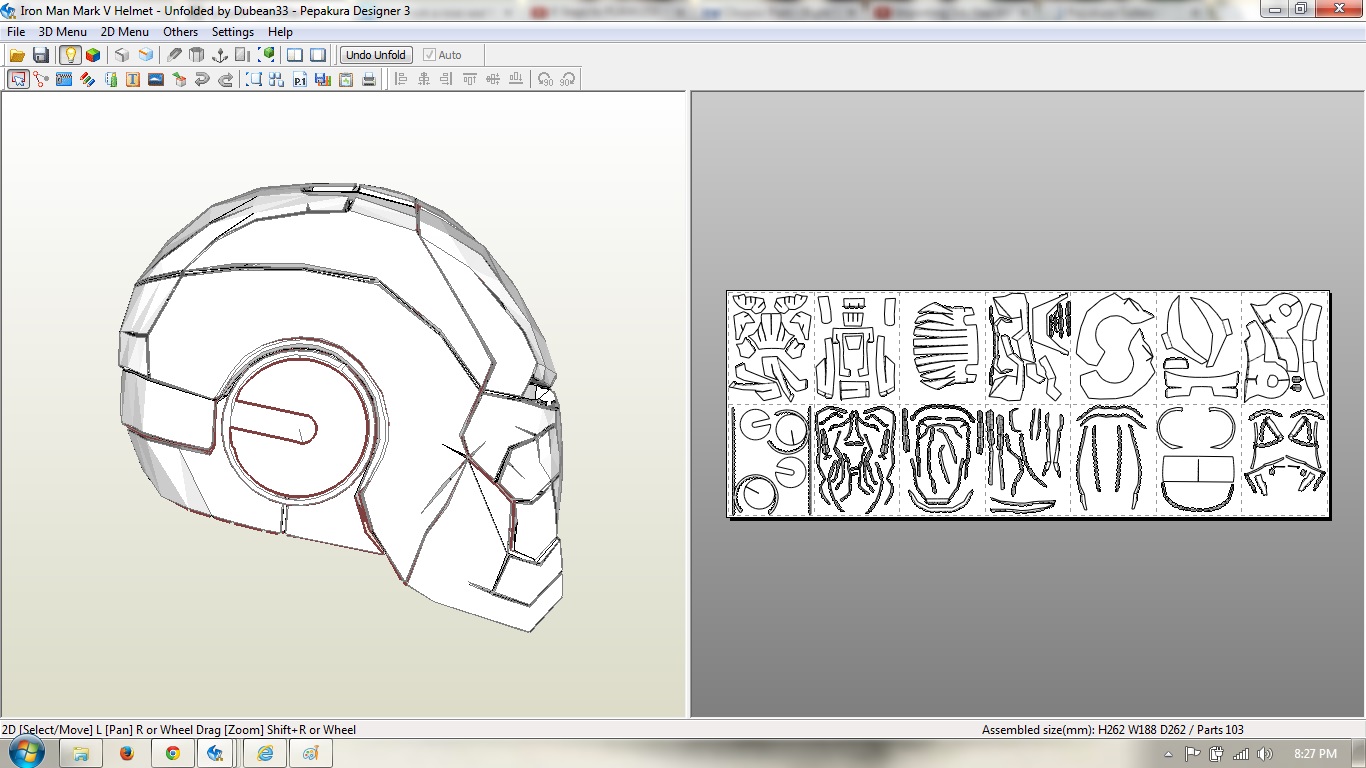The height and width of the screenshot is (768, 1366).
Task: Click the dashed rectangle selection icon
Action: (x=254, y=79)
